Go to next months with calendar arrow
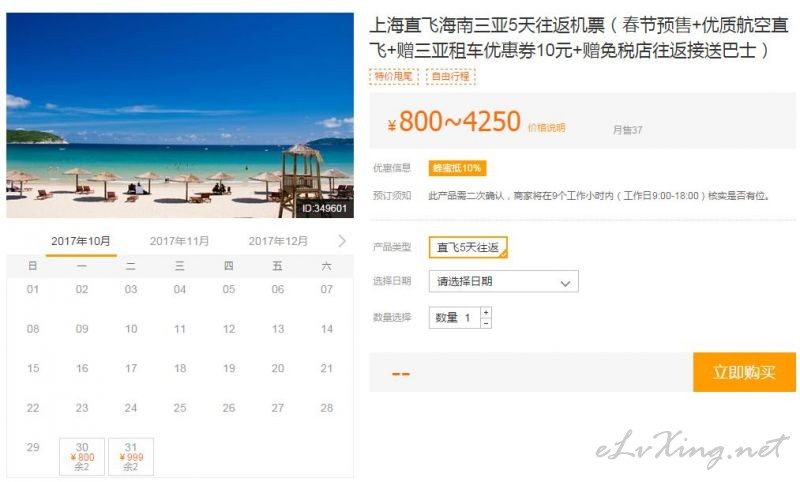This screenshot has height=482, width=800. click(x=342, y=241)
